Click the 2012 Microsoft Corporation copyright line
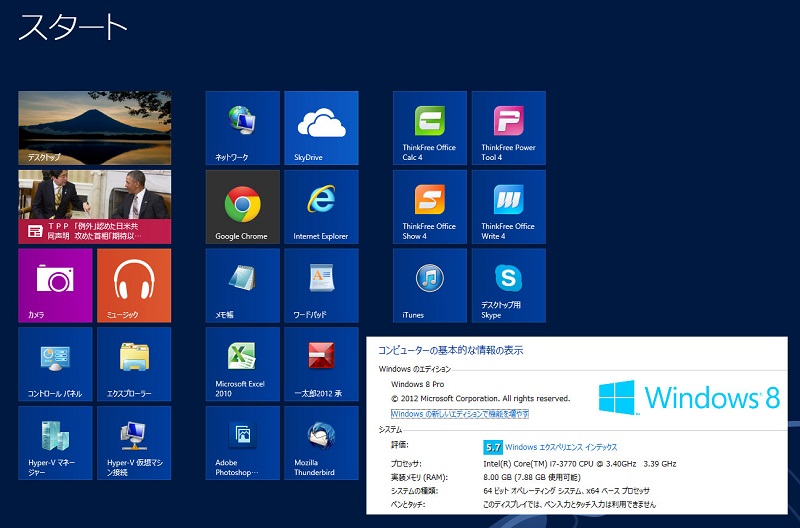This screenshot has height=528, width=800. [481, 398]
